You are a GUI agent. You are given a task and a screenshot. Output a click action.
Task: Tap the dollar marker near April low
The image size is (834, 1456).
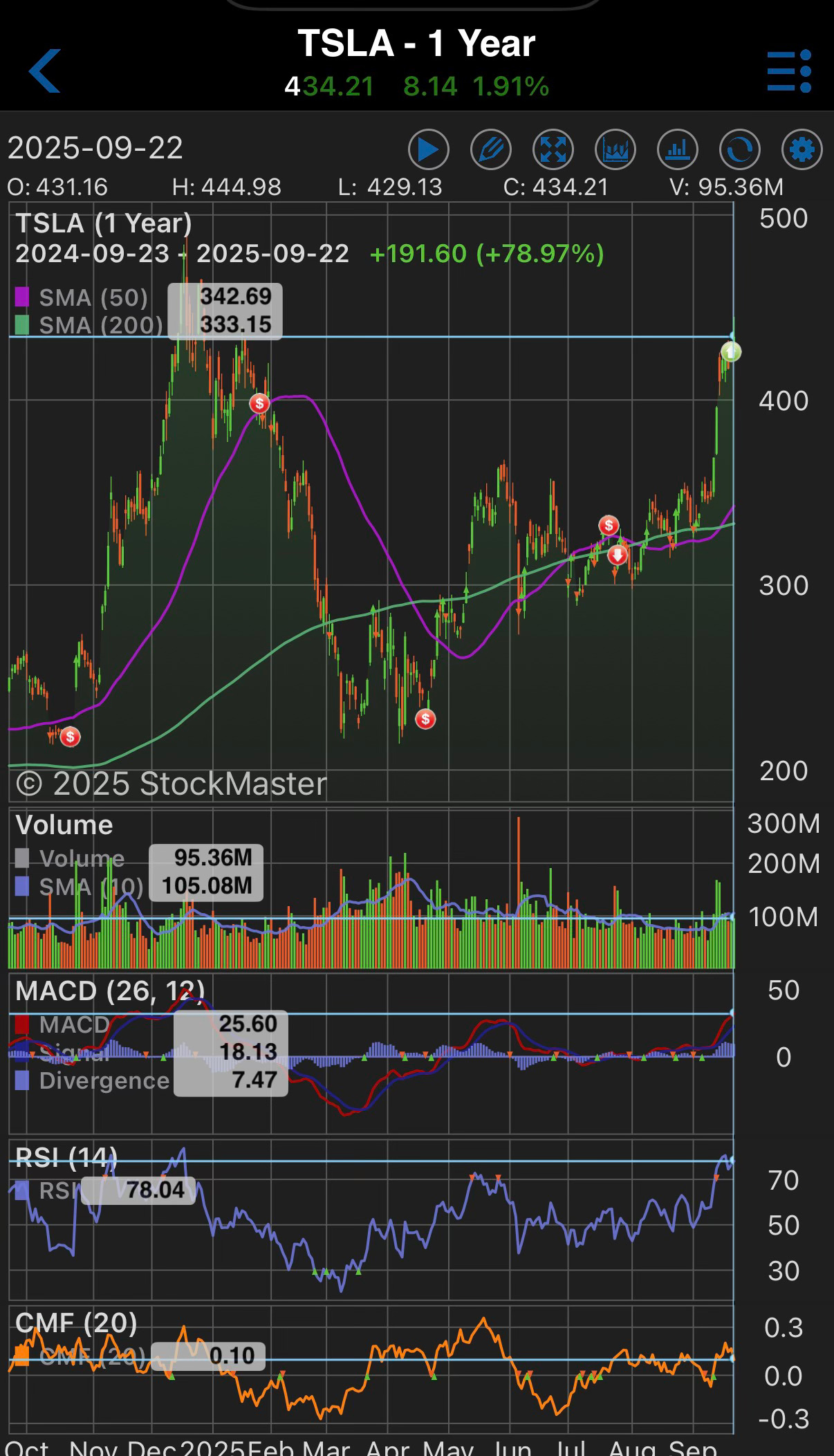pos(425,719)
